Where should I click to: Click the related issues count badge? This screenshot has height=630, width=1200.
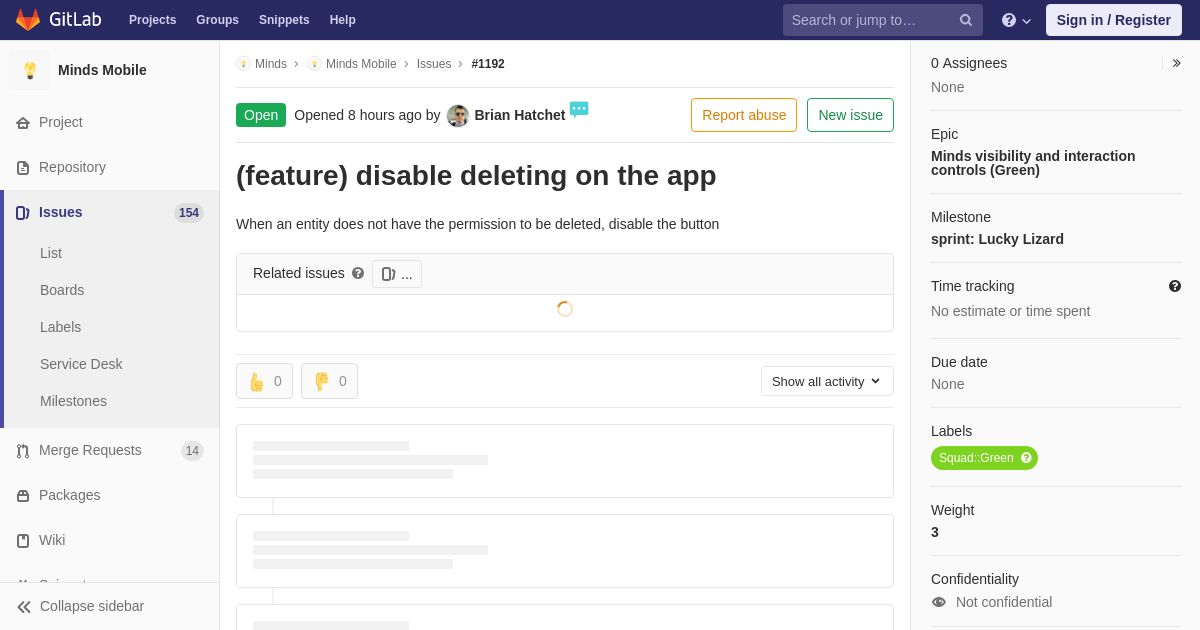pyautogui.click(x=397, y=274)
